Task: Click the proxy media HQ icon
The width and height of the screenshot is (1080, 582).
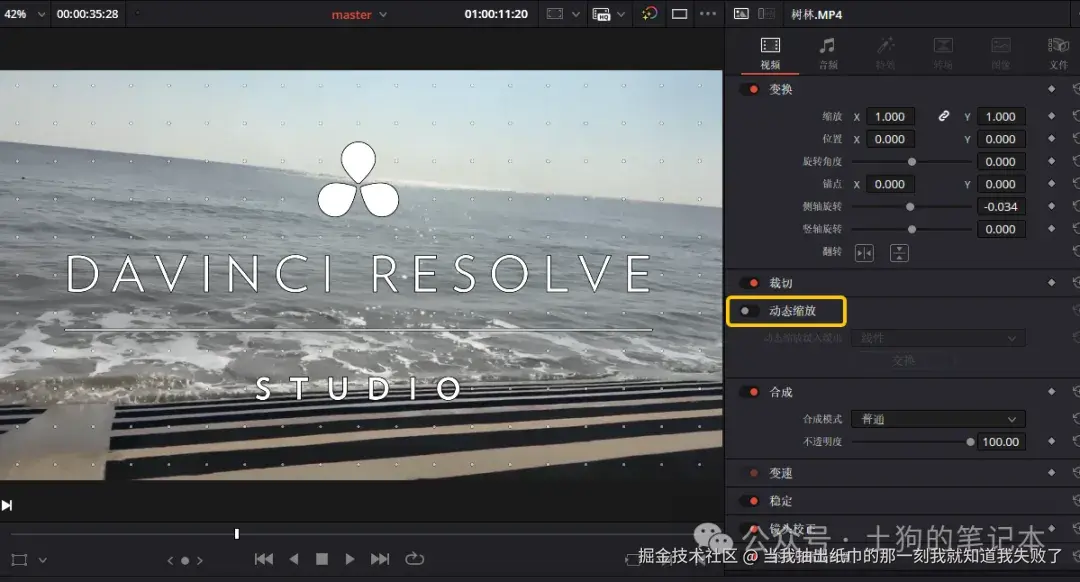Action: (x=601, y=14)
